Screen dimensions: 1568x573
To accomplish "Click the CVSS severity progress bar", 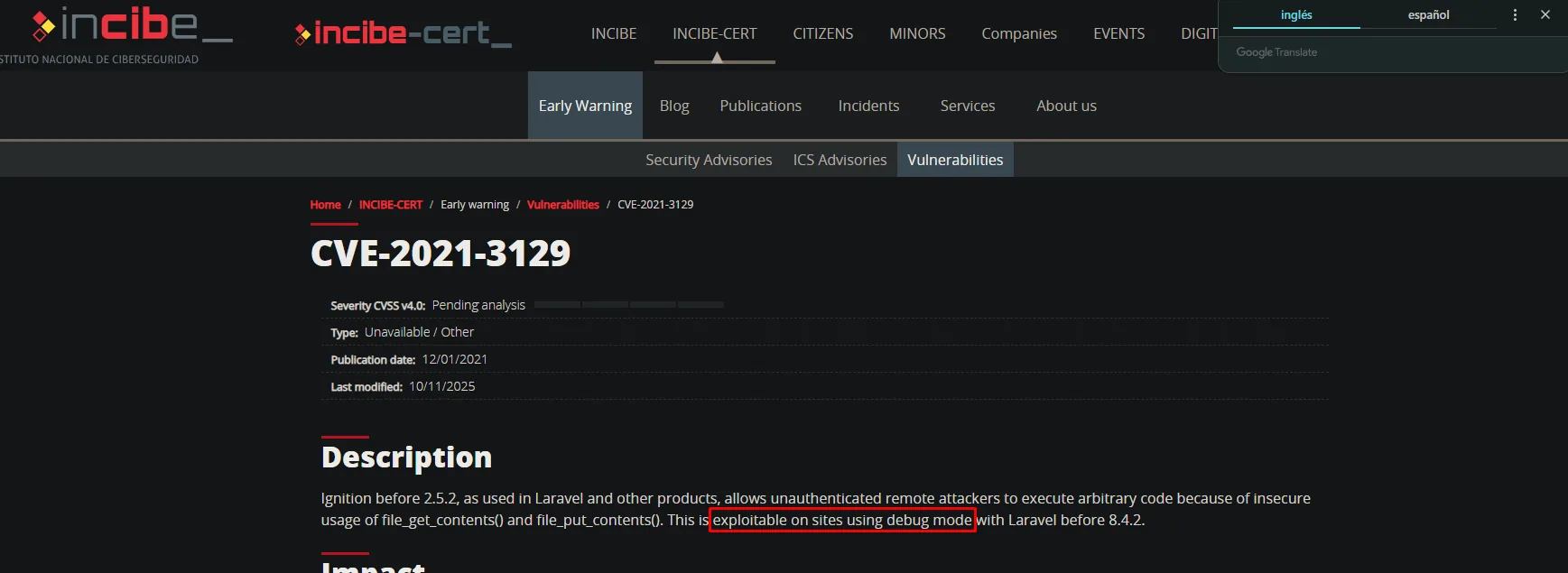I will [x=629, y=305].
